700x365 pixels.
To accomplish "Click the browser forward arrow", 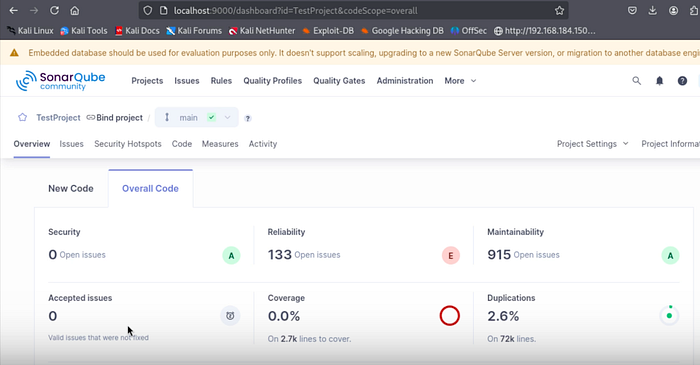I will (x=34, y=10).
